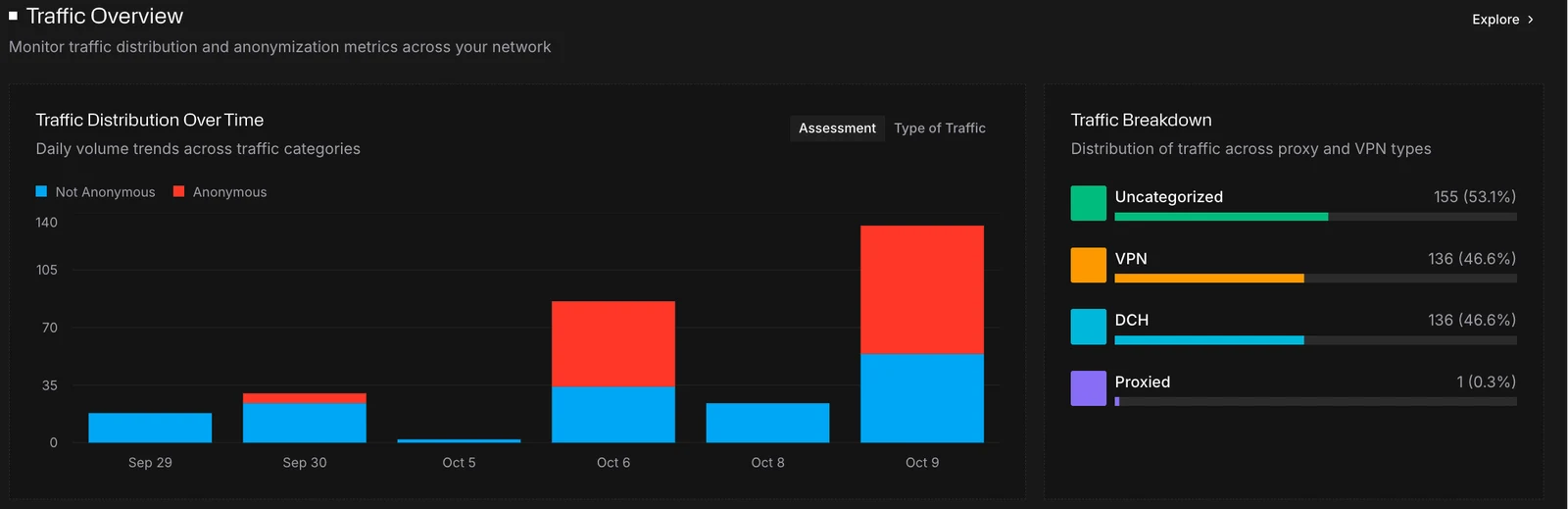Click the 'Oct 9' axis label

click(x=922, y=463)
